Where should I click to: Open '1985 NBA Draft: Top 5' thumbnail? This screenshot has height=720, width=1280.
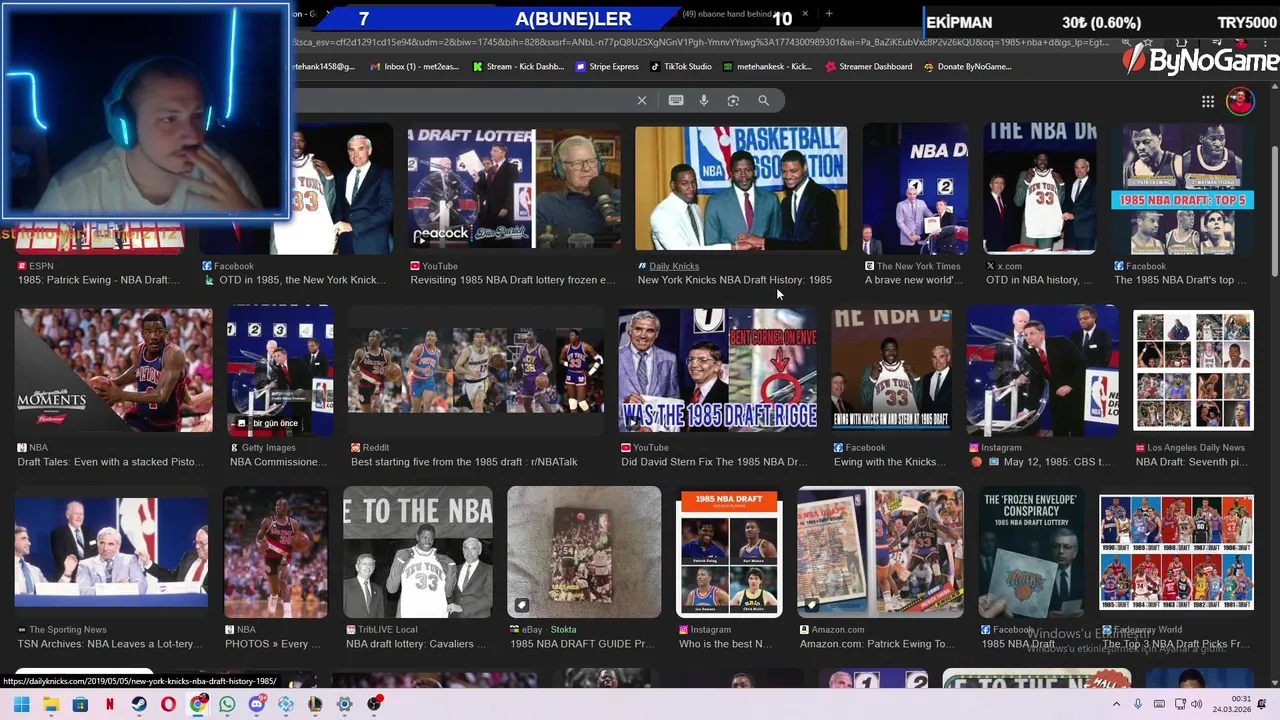point(1182,188)
